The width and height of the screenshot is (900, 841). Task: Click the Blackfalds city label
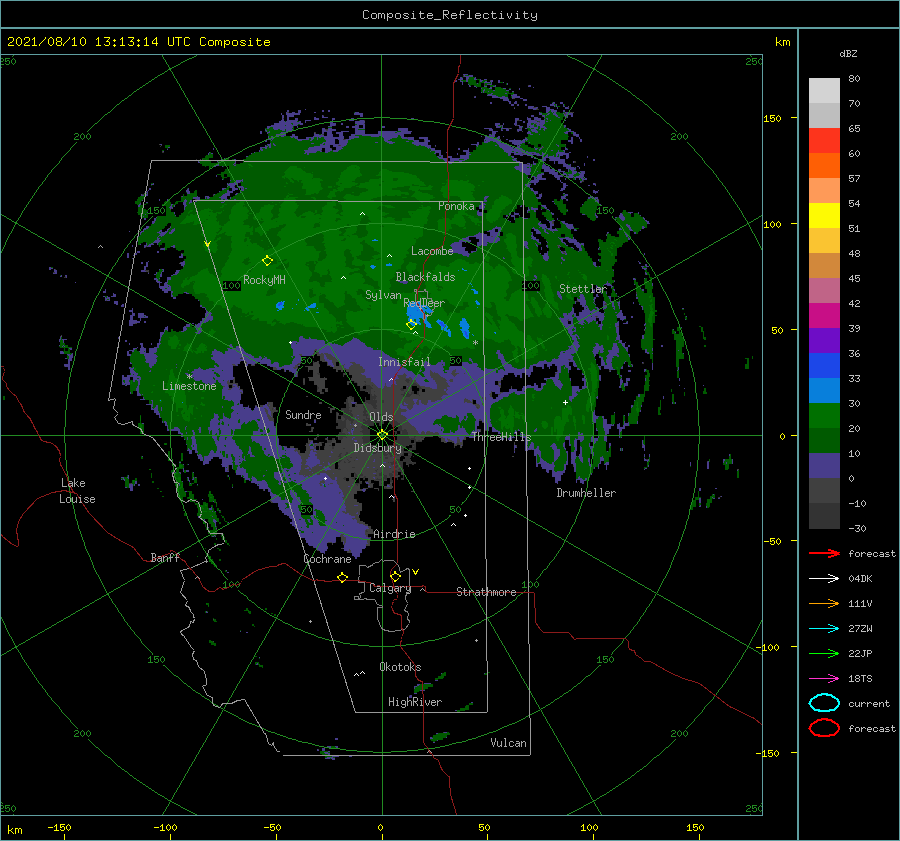pyautogui.click(x=425, y=277)
